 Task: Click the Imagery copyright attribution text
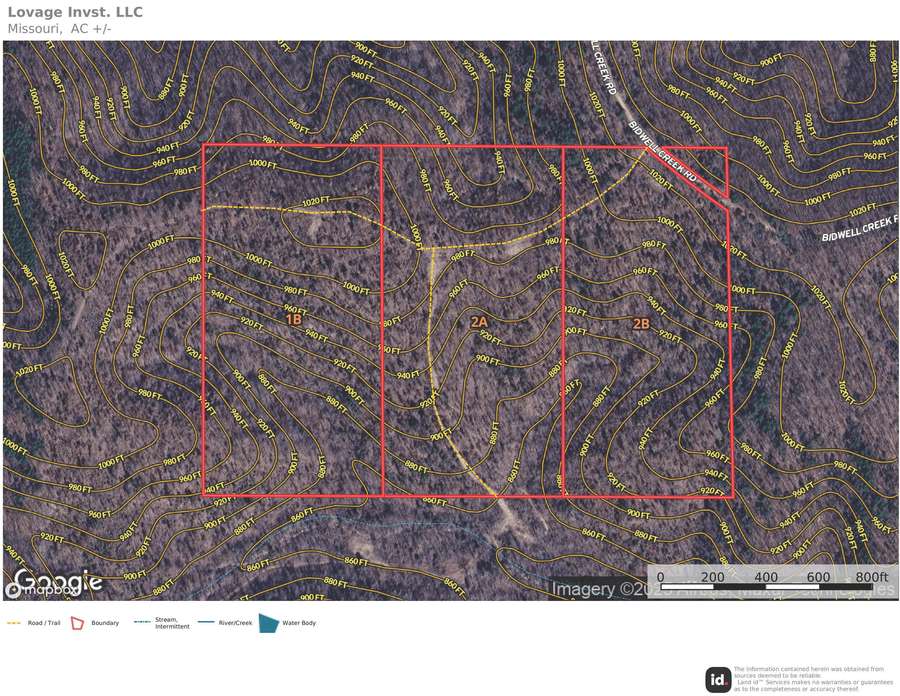click(x=723, y=589)
